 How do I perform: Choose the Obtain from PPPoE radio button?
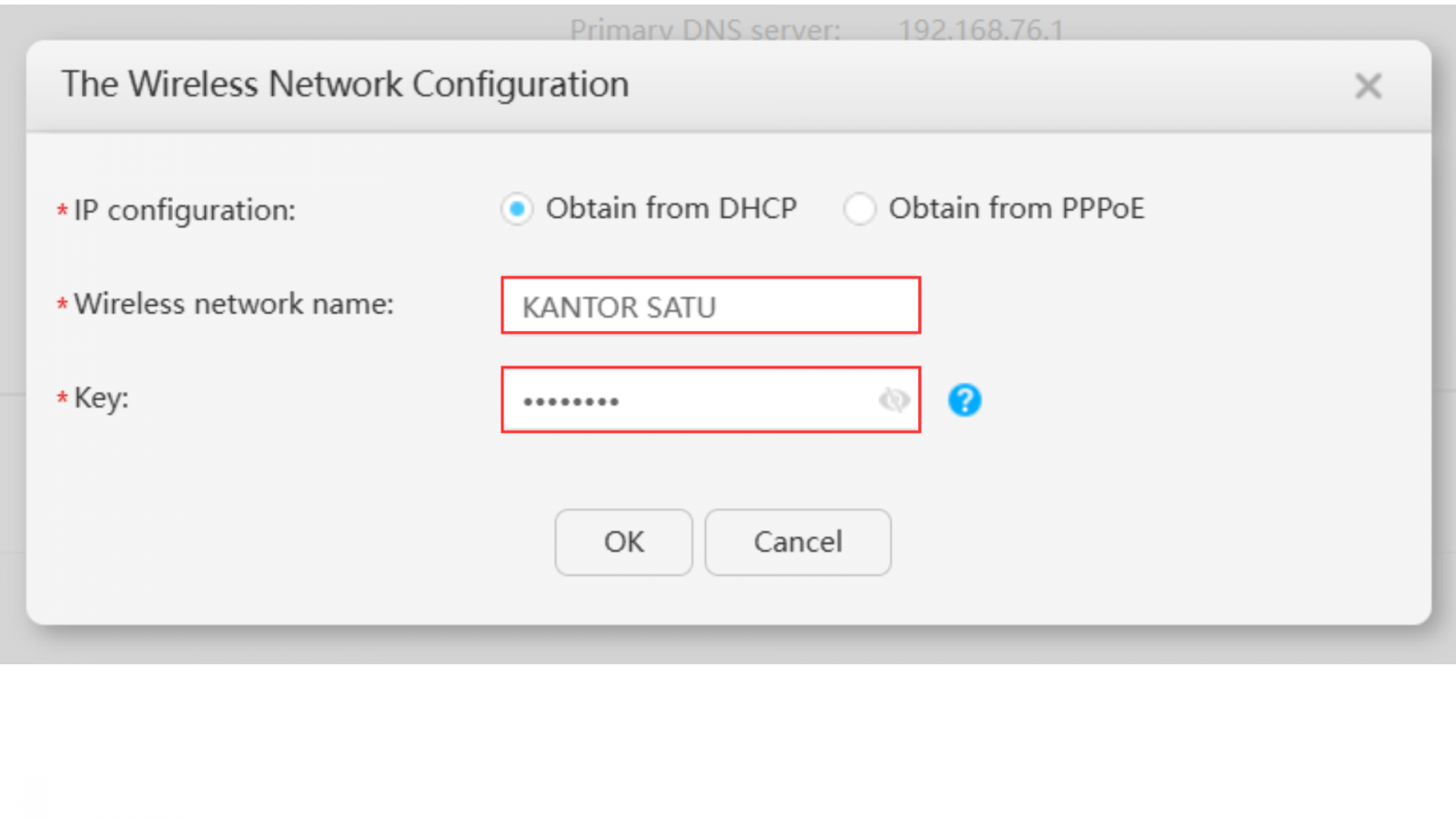[859, 209]
